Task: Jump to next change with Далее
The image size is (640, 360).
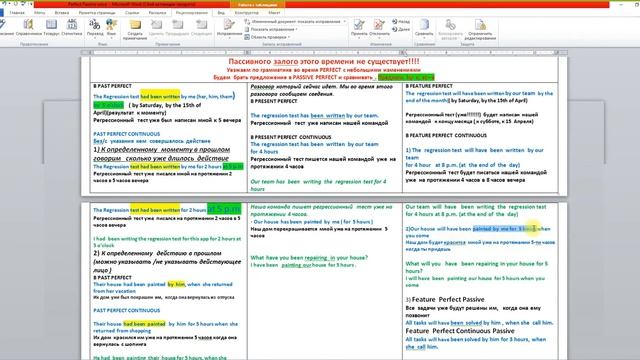Action: tap(401, 29)
